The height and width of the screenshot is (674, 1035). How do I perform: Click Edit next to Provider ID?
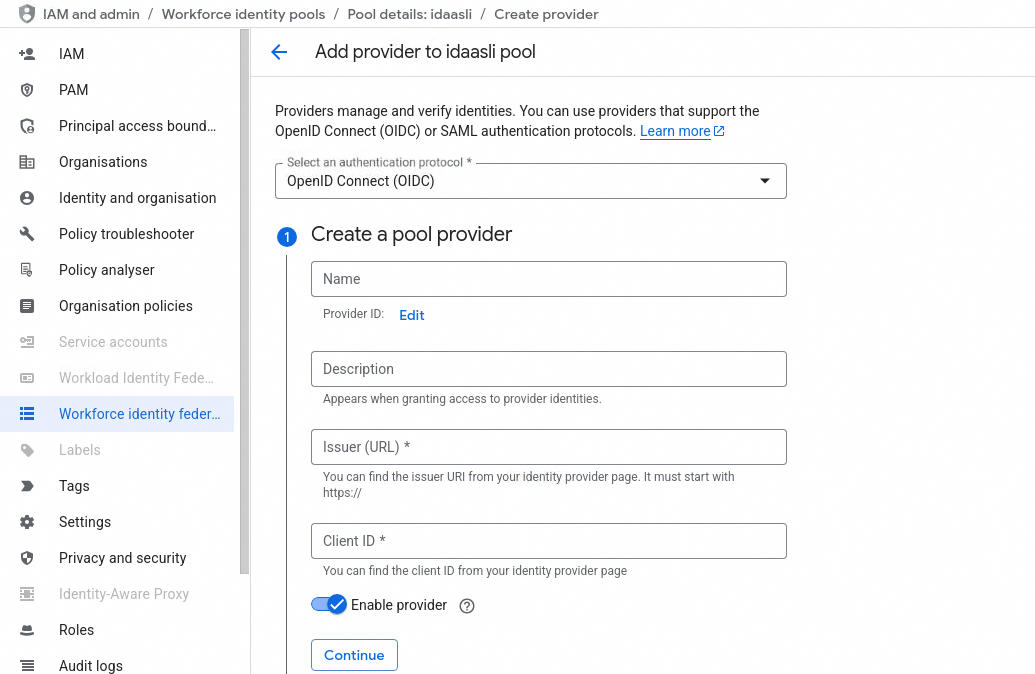coord(412,315)
